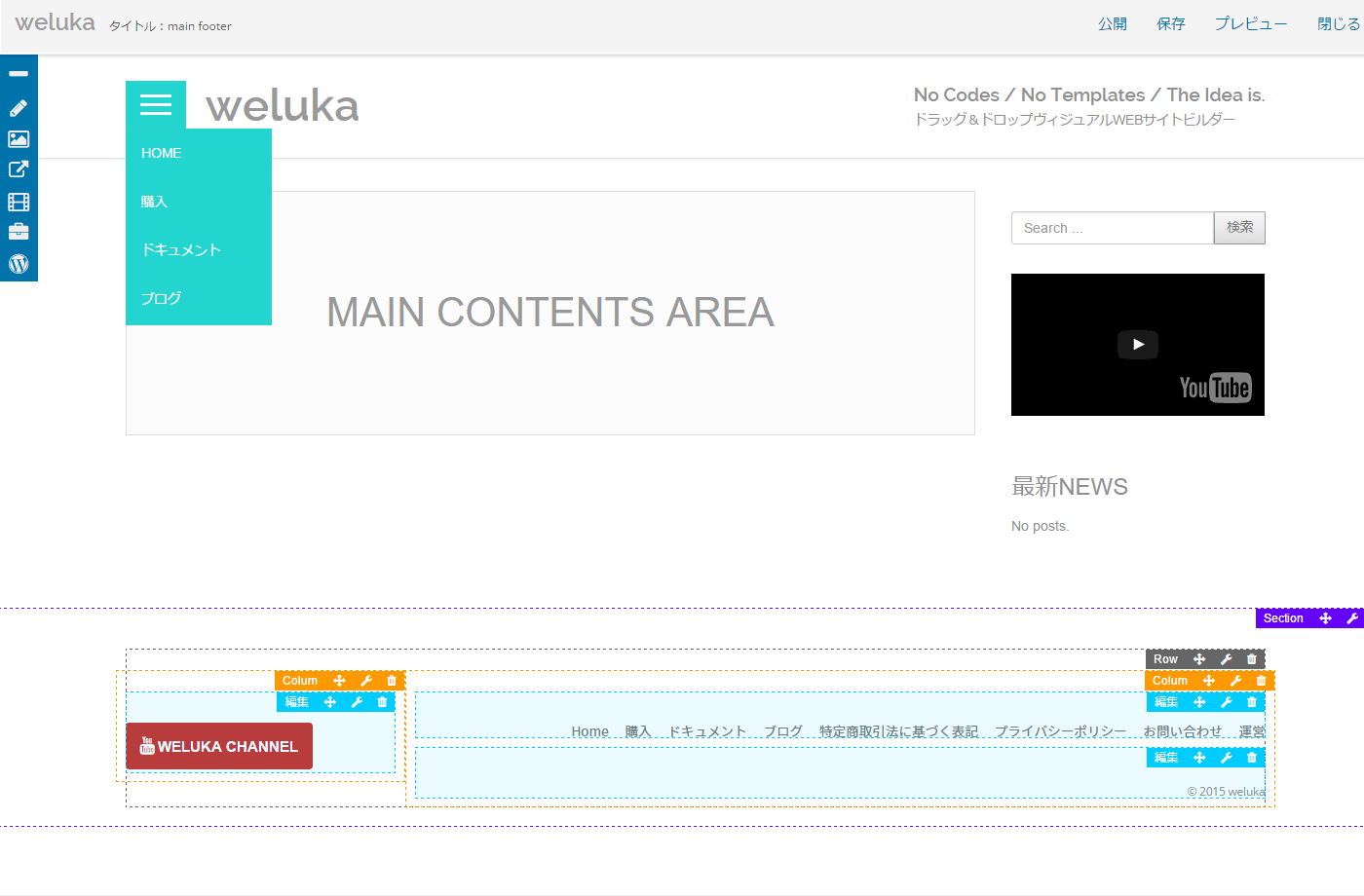Screen dimensions: 1364x896
Task: Play the YouTube video
Action: 1138,345
